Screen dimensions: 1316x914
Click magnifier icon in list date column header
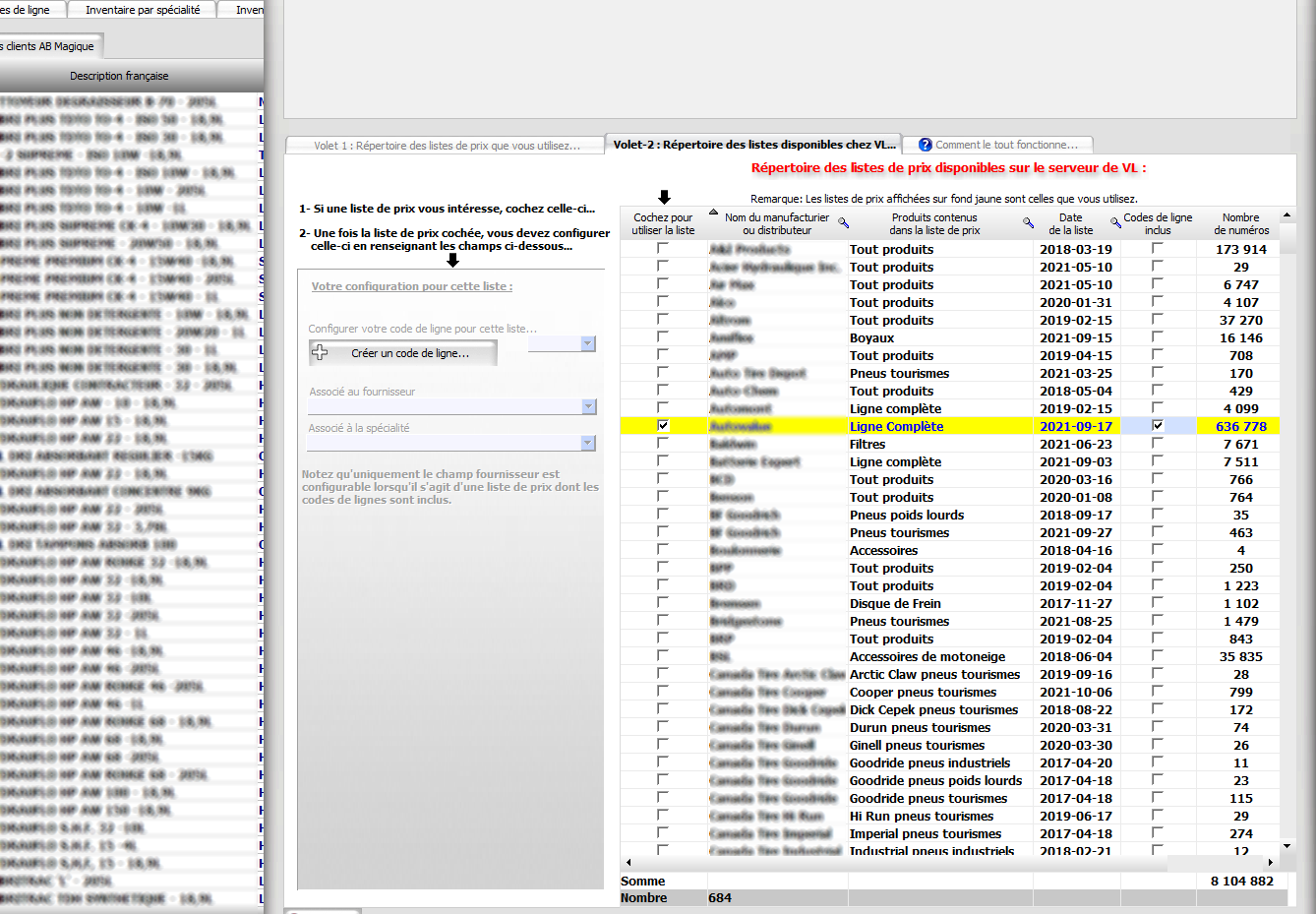1115,223
